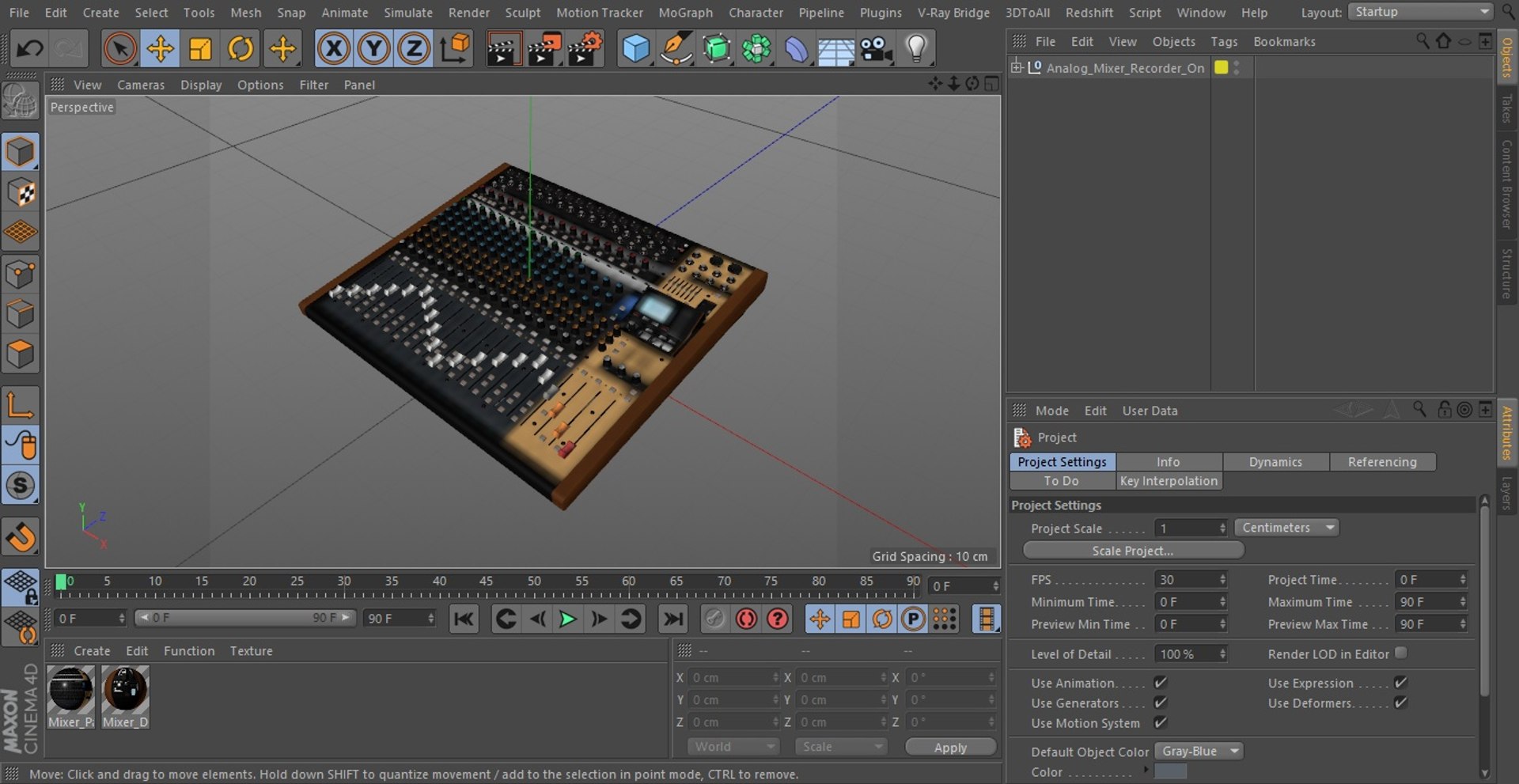
Task: Open Edit Render Settings icon
Action: click(585, 49)
